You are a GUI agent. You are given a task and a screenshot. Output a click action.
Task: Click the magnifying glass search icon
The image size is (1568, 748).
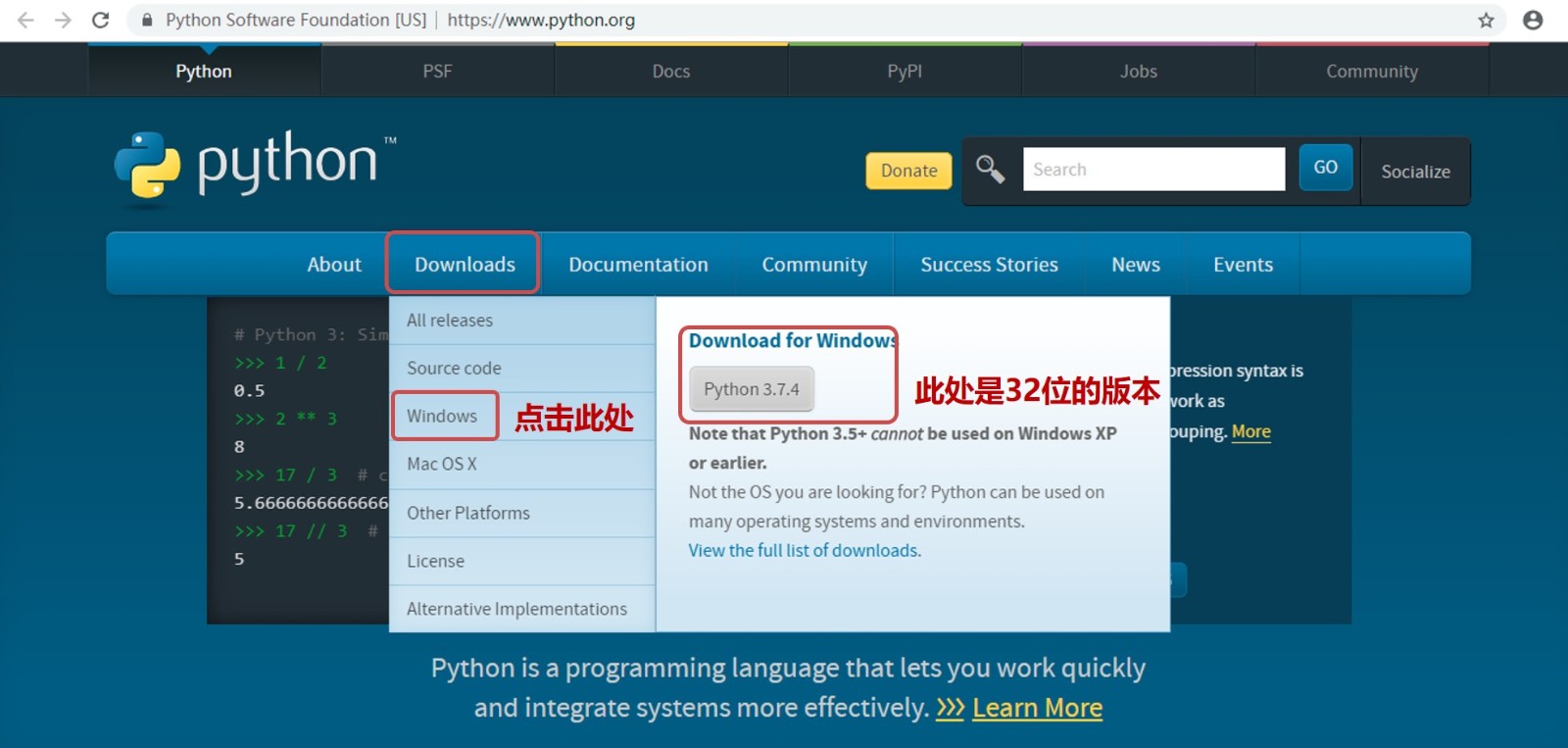pos(990,170)
